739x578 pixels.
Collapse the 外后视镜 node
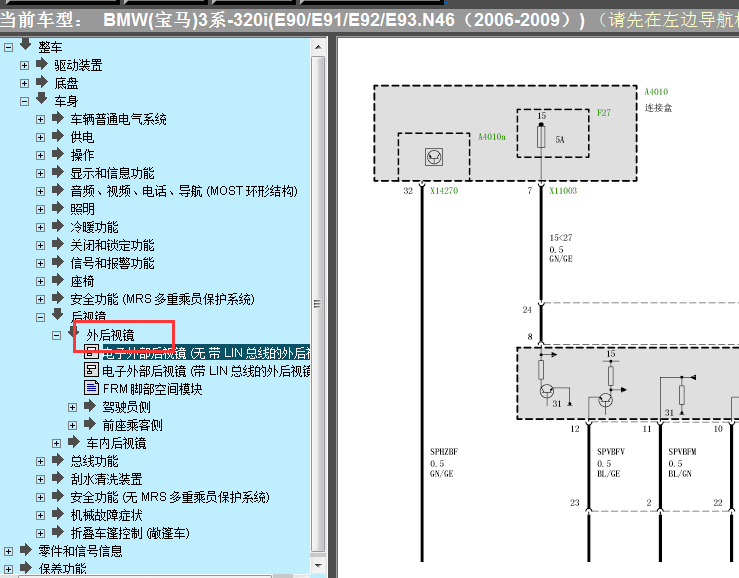tap(57, 335)
